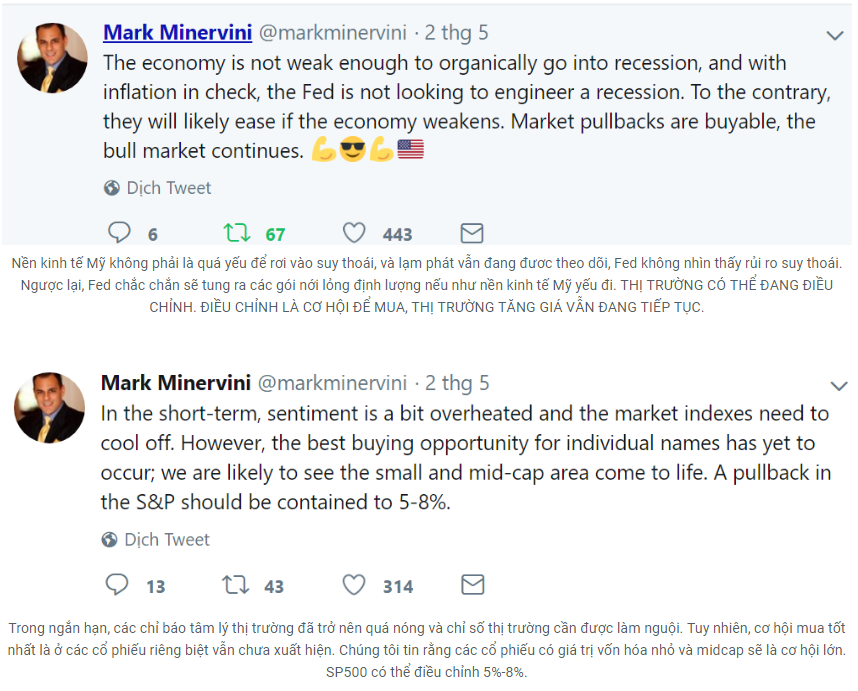This screenshot has width=858, height=691.
Task: Reply to the second tweet
Action: click(x=118, y=585)
